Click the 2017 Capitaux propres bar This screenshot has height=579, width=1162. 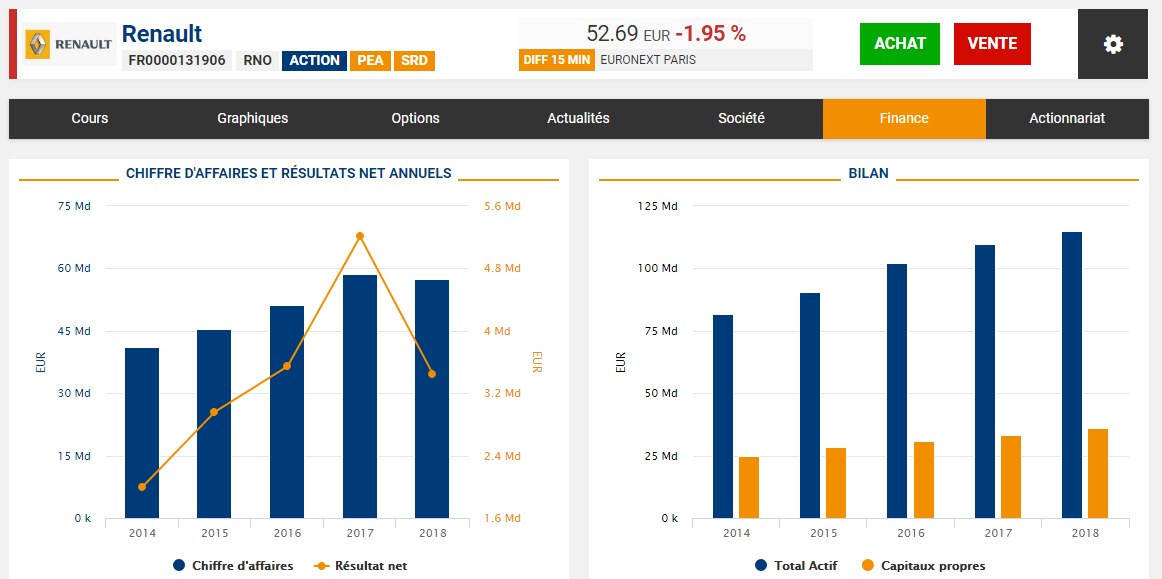pyautogui.click(x=1011, y=477)
